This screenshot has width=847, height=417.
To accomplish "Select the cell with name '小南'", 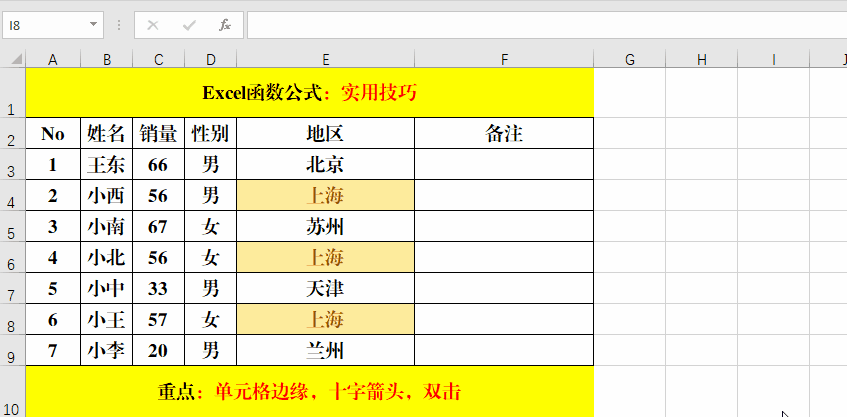I will [107, 226].
